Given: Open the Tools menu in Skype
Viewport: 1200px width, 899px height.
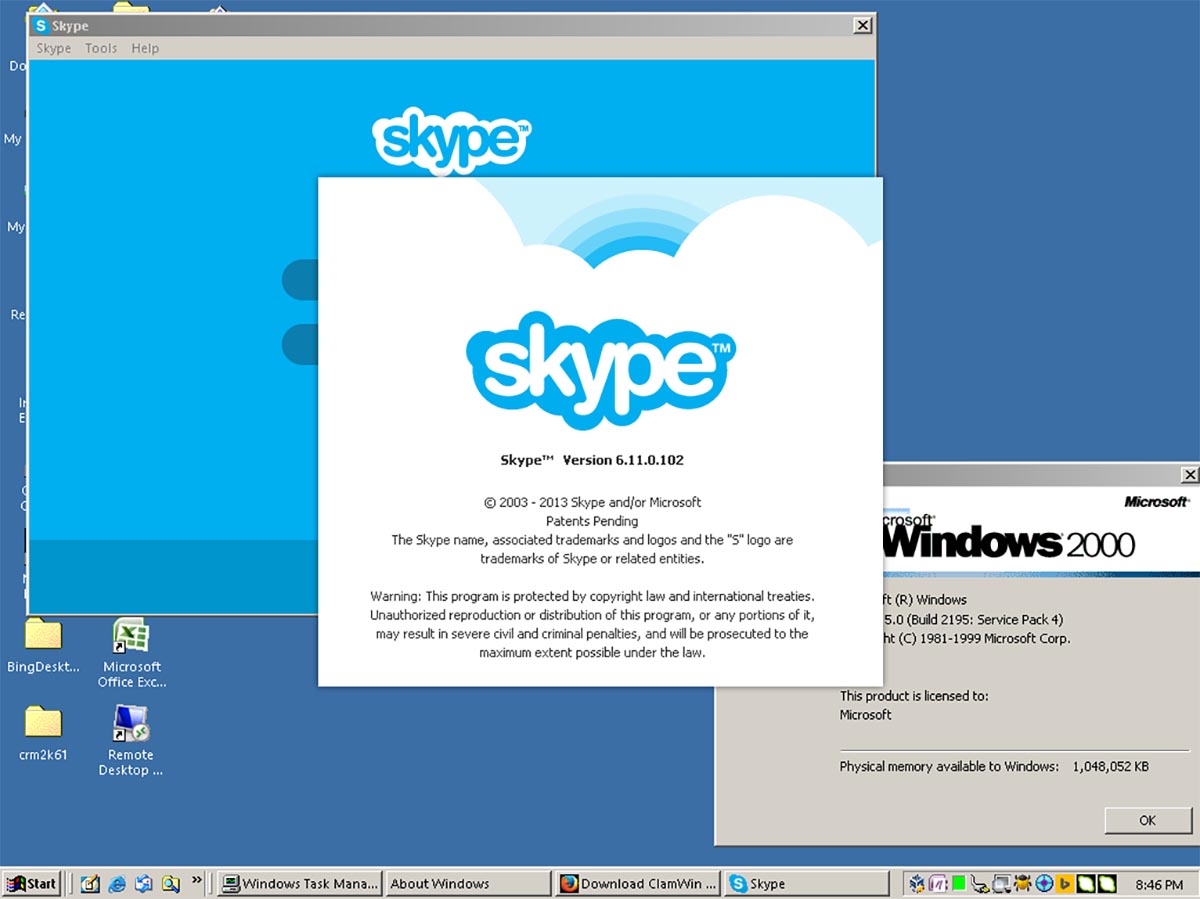Looking at the screenshot, I should 101,48.
